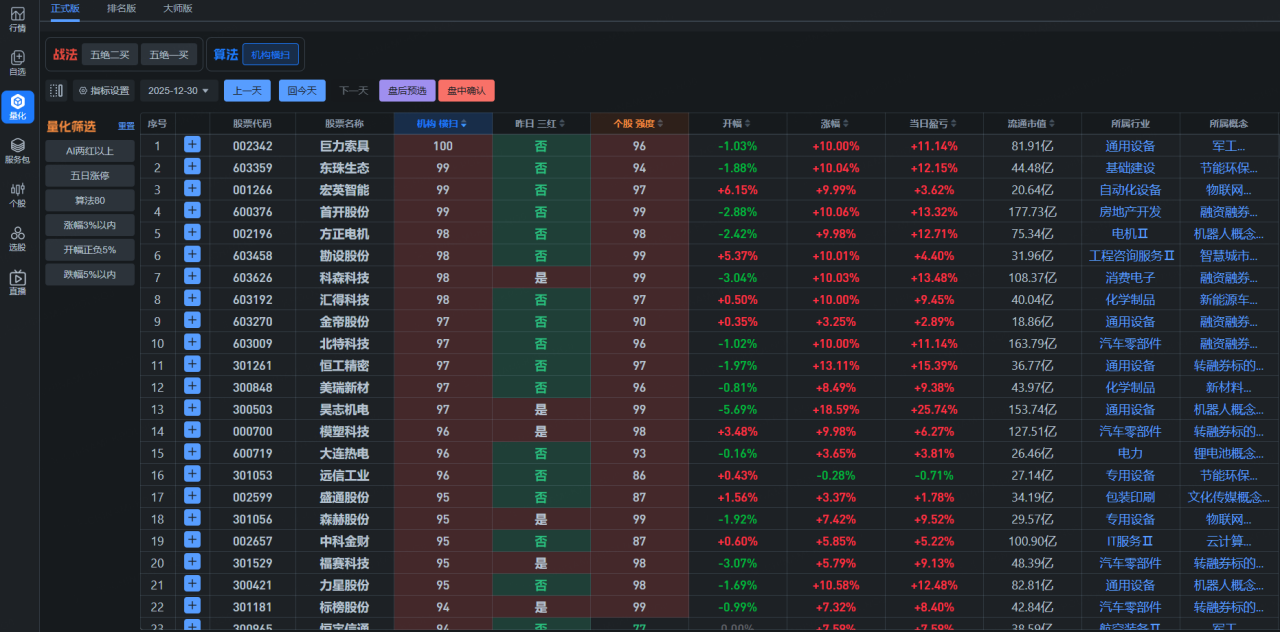Viewport: 1280px width, 632px height.
Task: Go to the 个股 individual stock icon
Action: (18, 194)
